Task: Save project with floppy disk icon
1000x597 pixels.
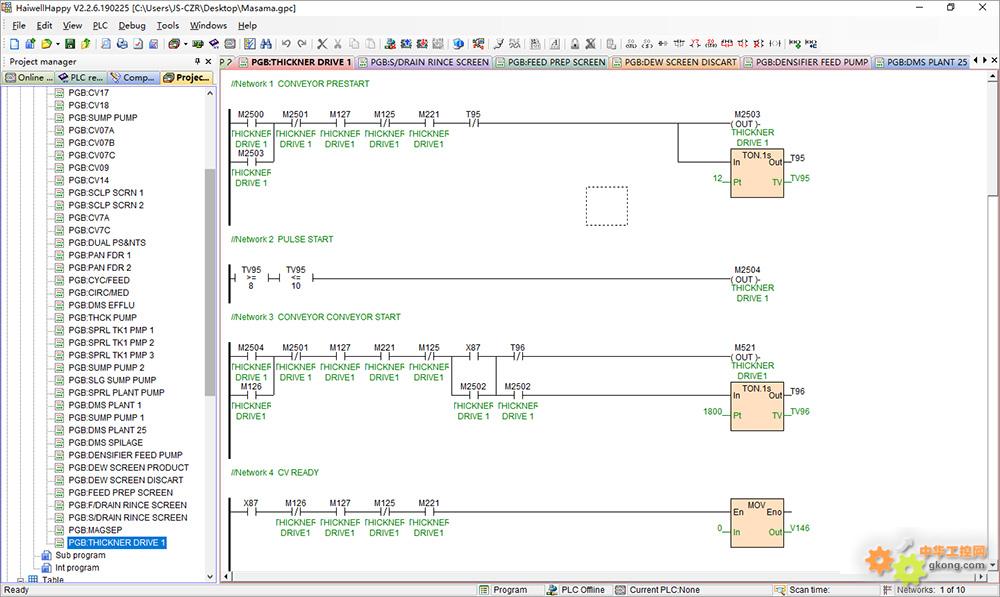Action: 70,44
